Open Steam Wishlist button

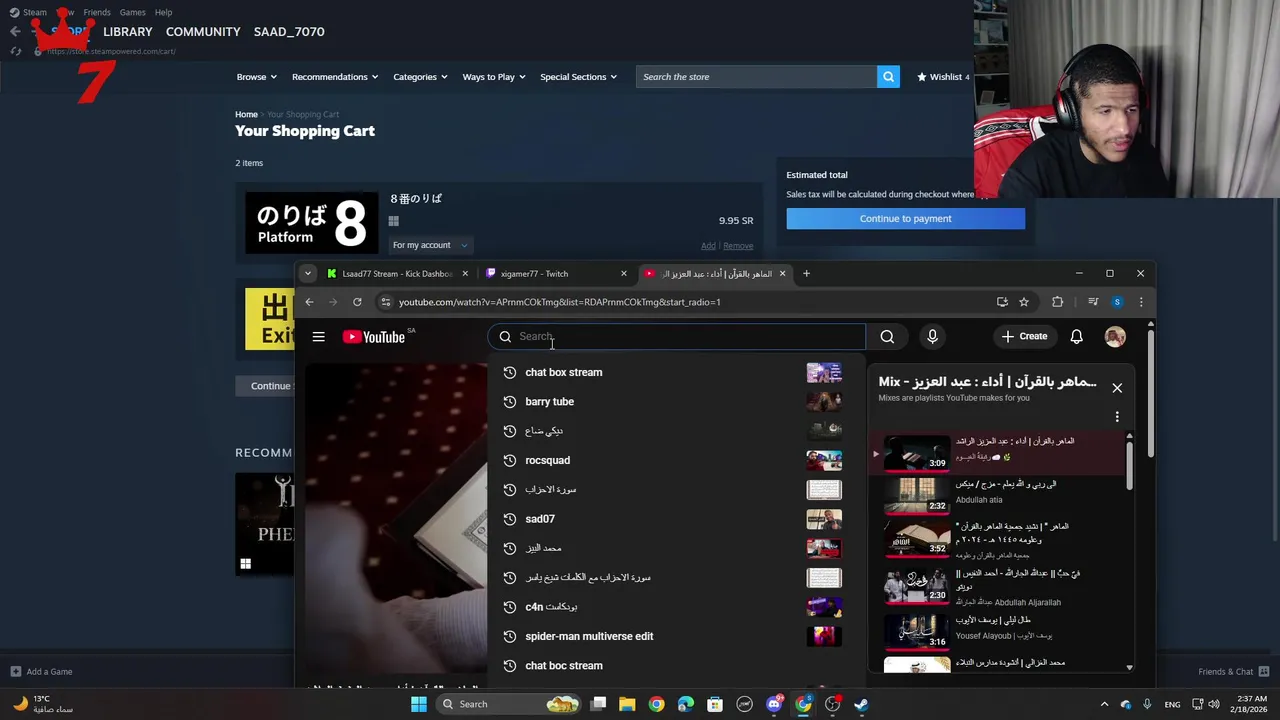(x=943, y=77)
